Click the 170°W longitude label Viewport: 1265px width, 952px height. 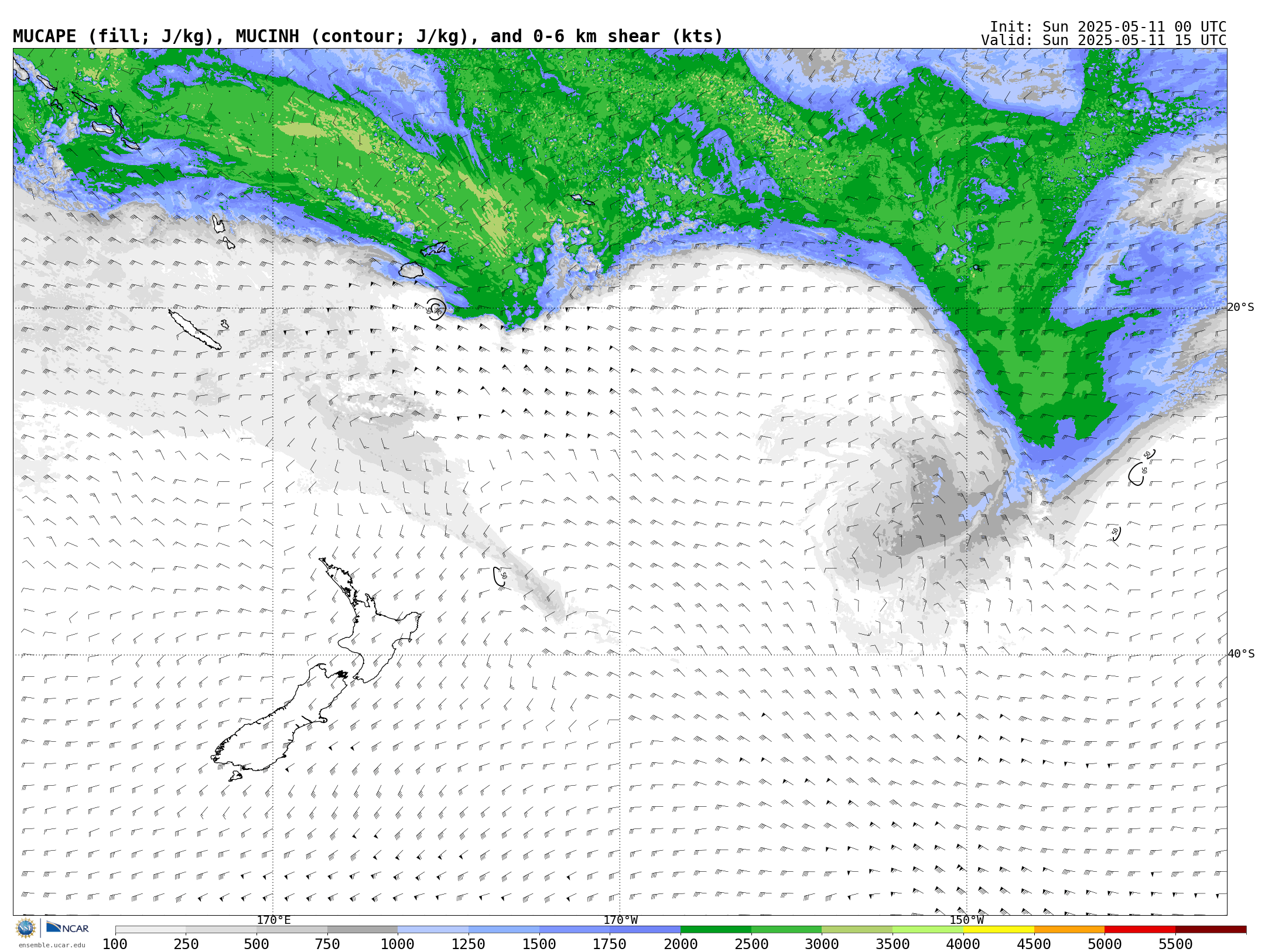620,920
